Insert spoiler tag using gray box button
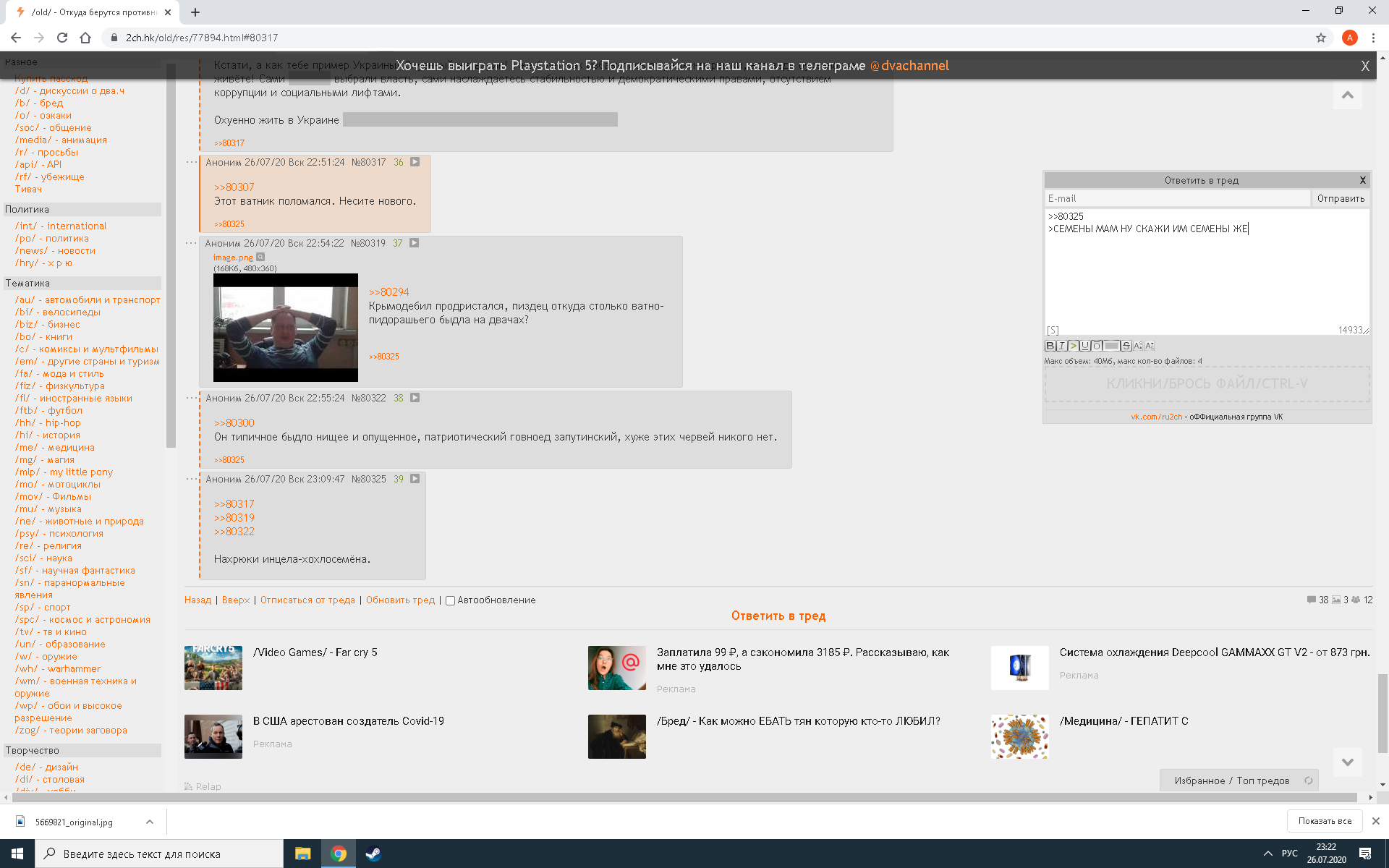The width and height of the screenshot is (1389, 868). click(1111, 346)
